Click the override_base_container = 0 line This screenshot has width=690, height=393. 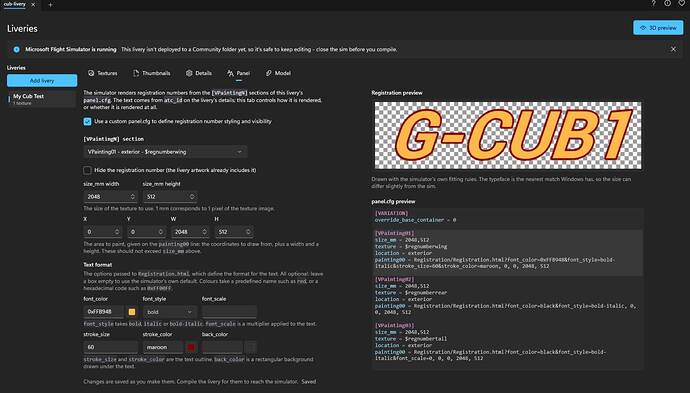click(x=415, y=220)
